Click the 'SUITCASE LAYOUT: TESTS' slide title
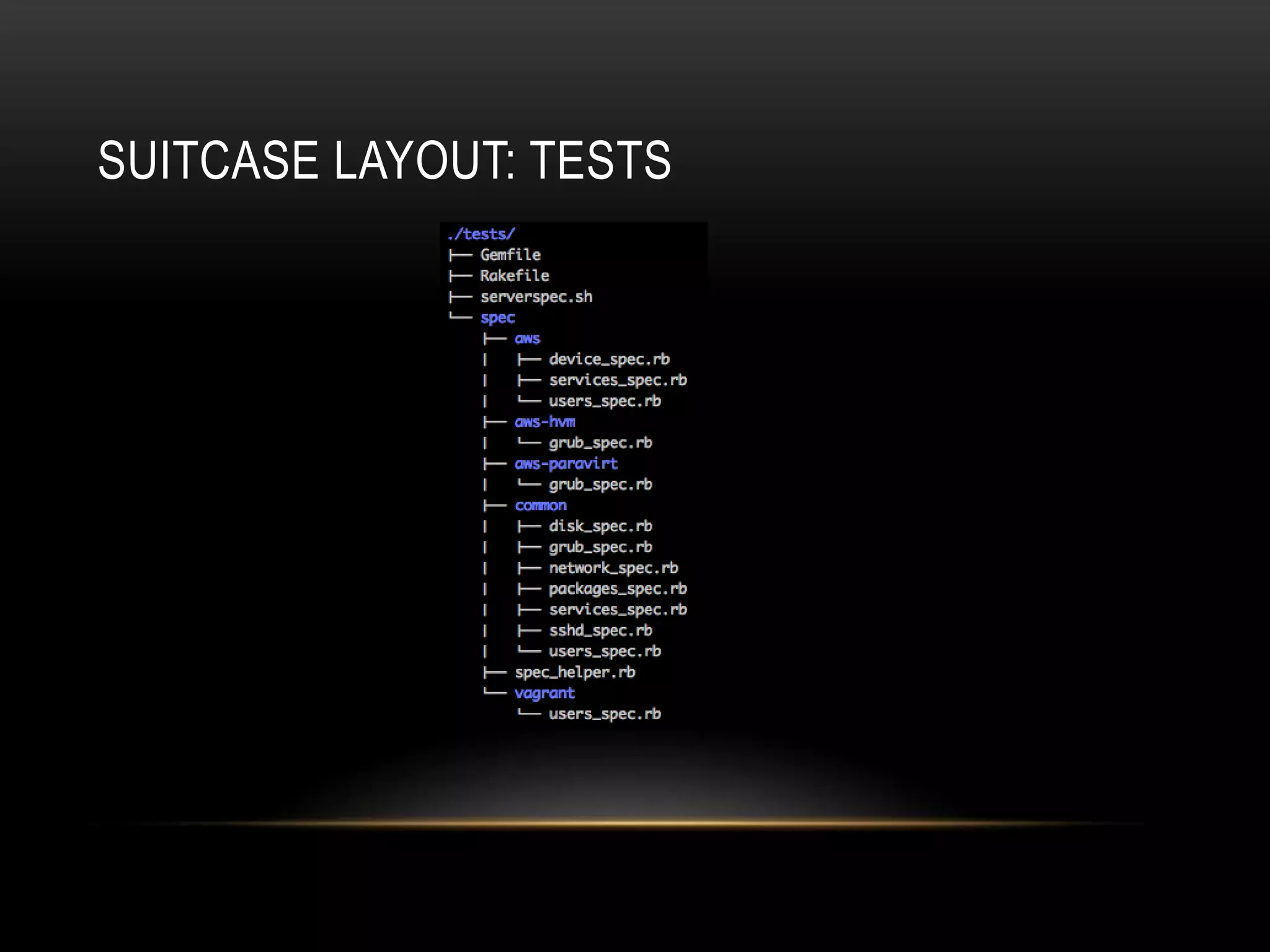Image resolution: width=1270 pixels, height=952 pixels. point(384,161)
